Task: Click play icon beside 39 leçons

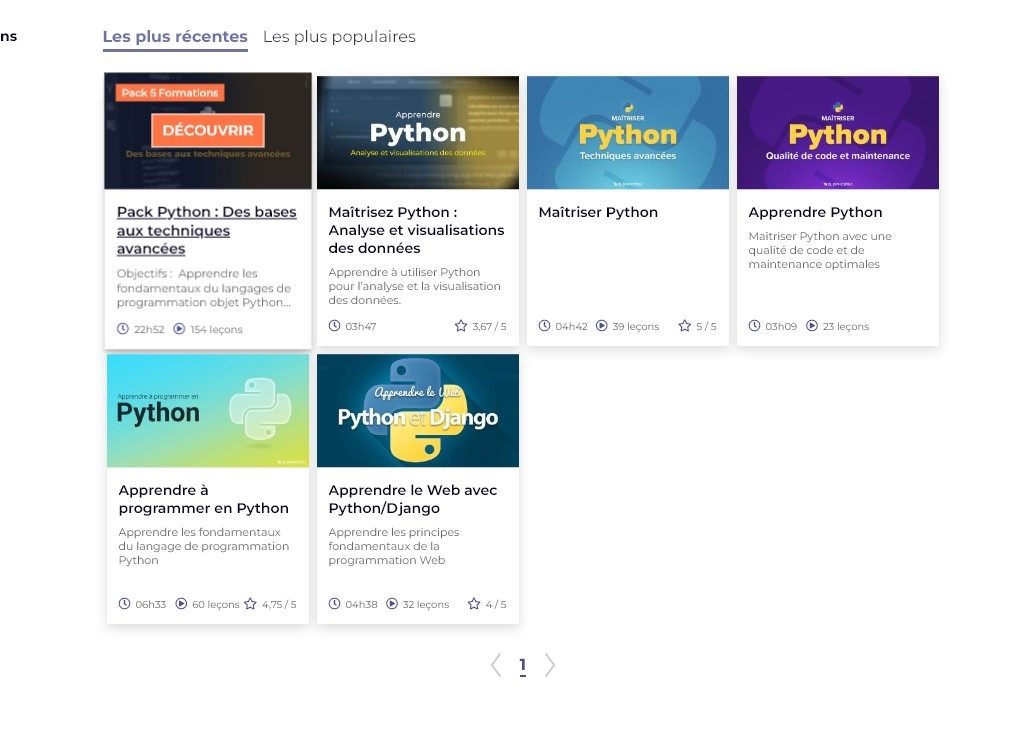Action: pos(602,326)
